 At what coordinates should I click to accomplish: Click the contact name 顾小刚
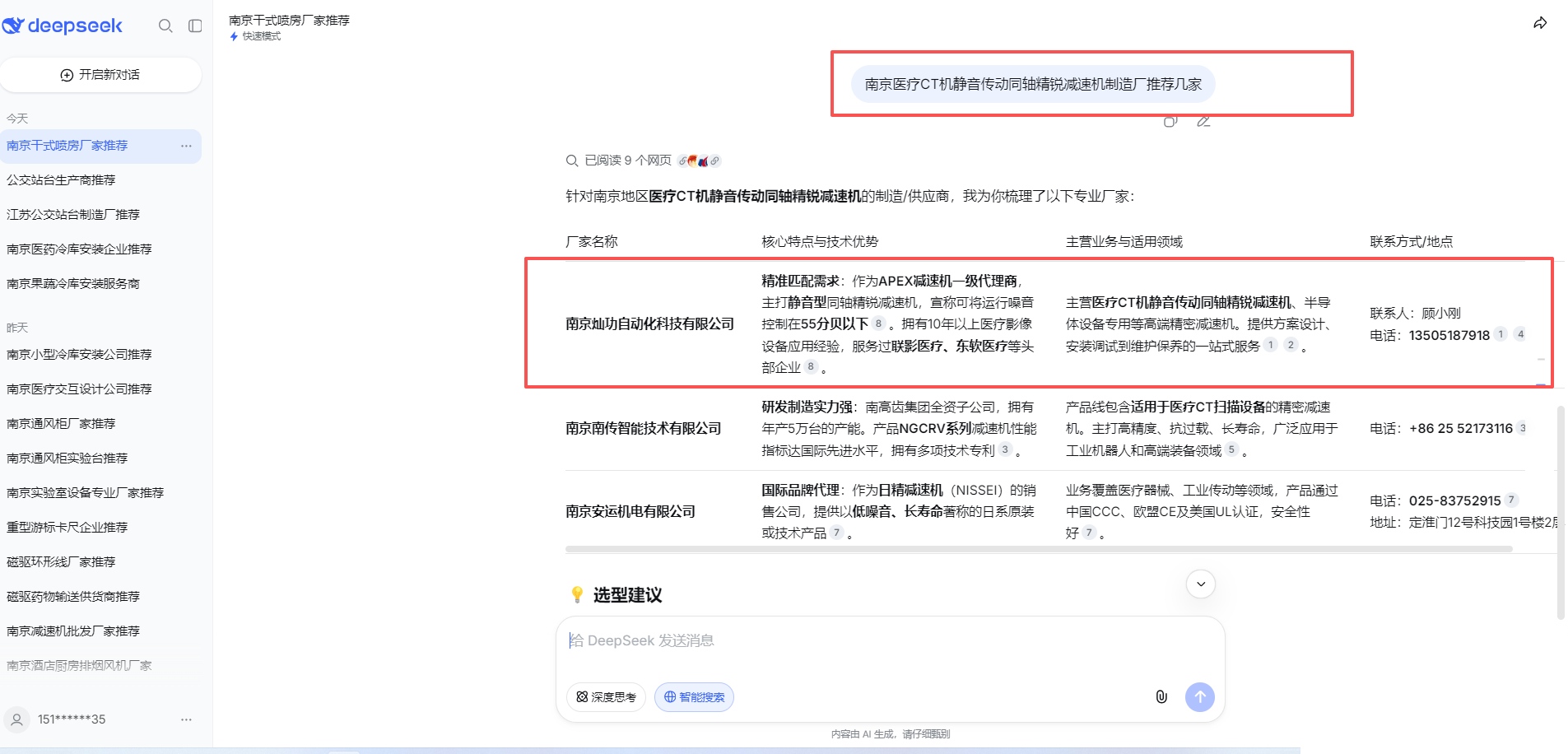coord(1441,313)
